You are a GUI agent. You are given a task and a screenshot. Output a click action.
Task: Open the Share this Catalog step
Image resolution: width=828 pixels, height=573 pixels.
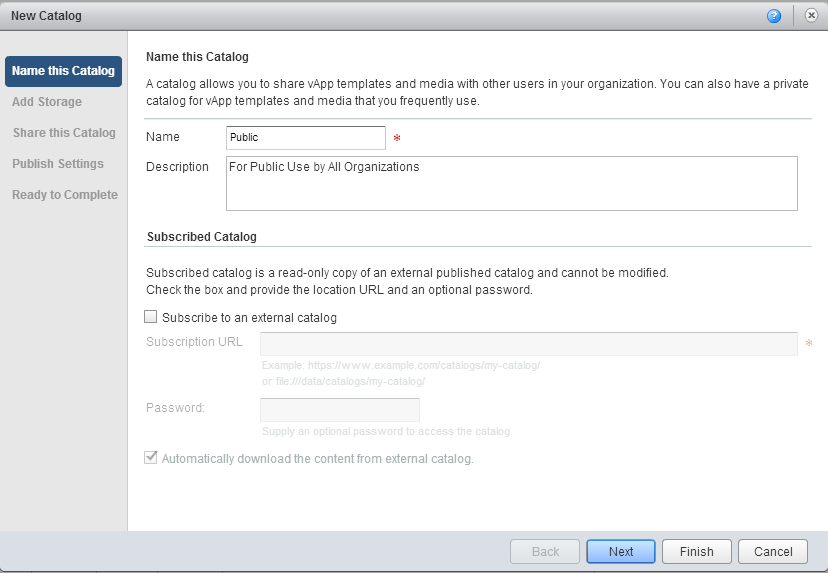(x=64, y=133)
